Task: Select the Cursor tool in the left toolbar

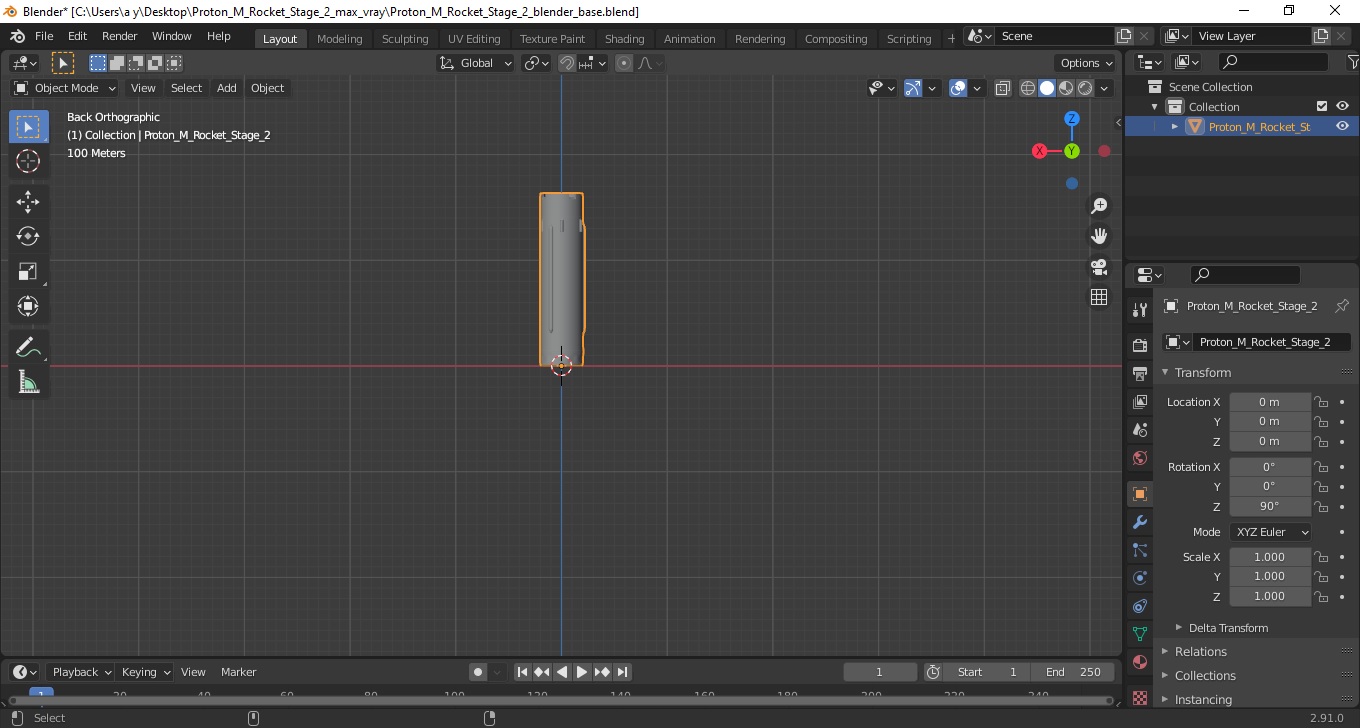Action: pyautogui.click(x=28, y=161)
